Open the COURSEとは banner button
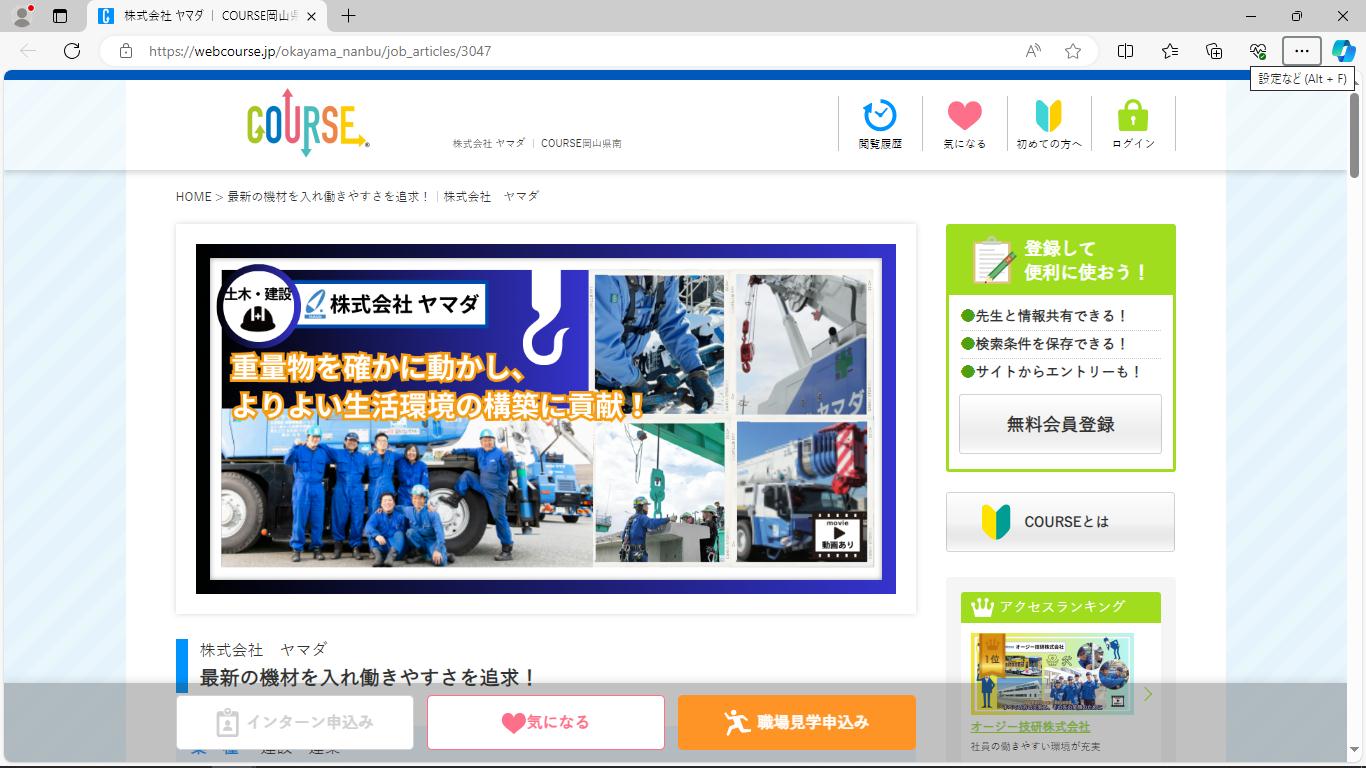 pos(1060,522)
